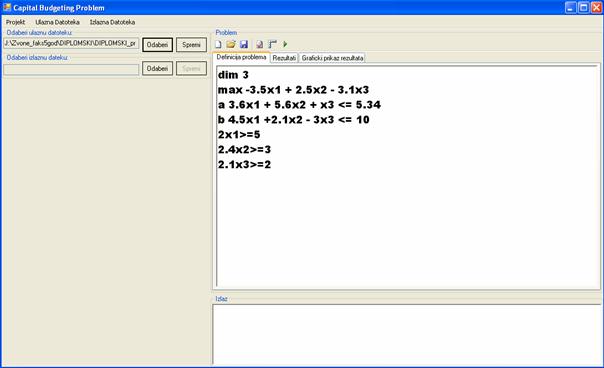
Task: Click the blue floppy disk save icon
Action: pos(244,44)
